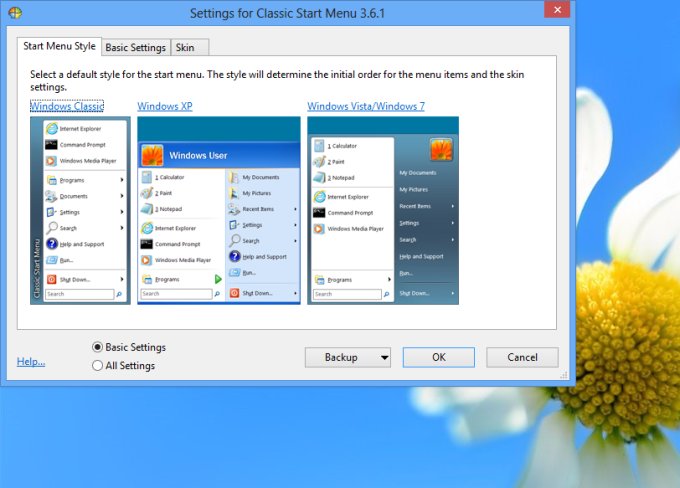Click Notepad icon in XP preview

pos(147,209)
